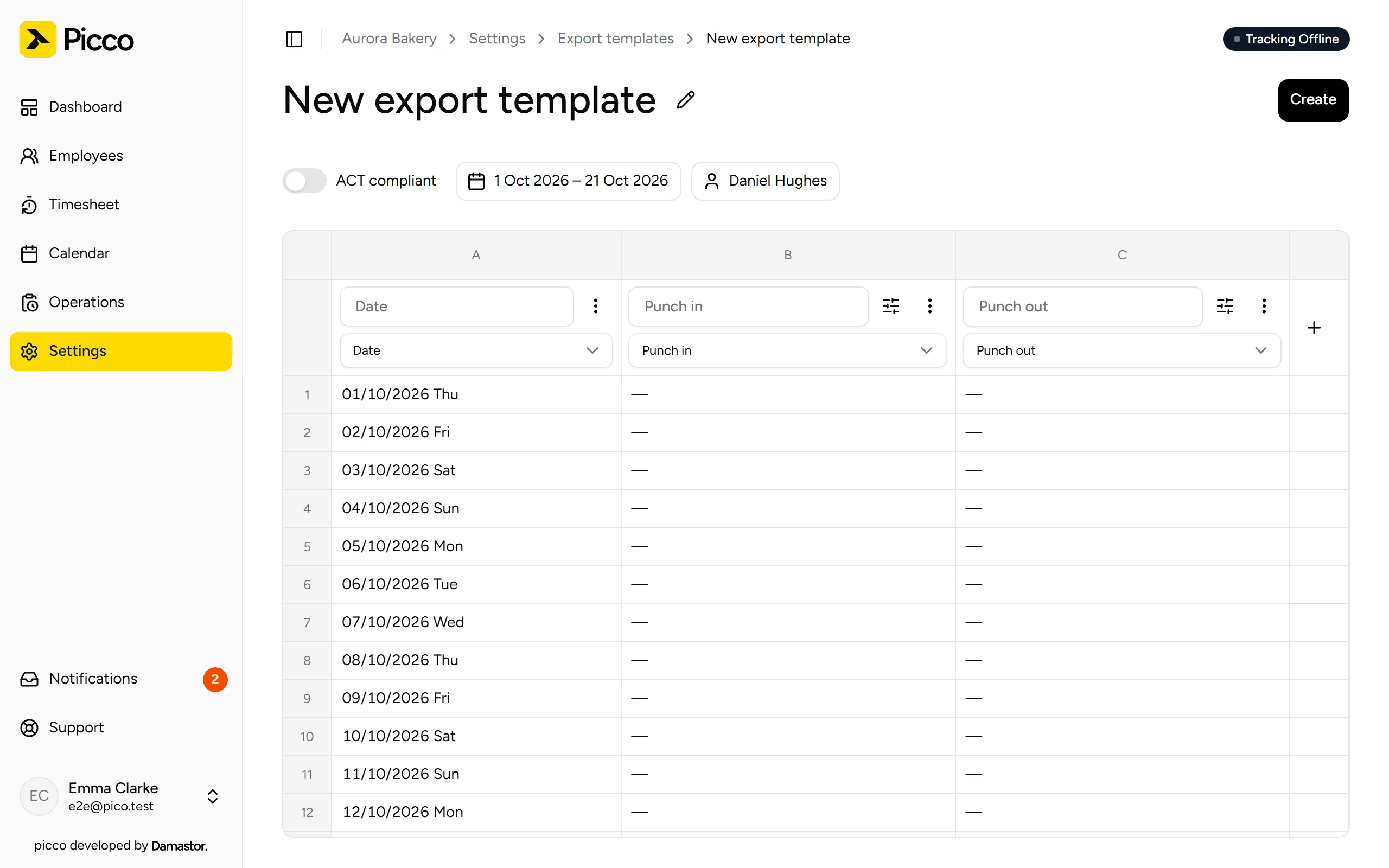The image size is (1389, 868).
Task: Click cell 08/10/2026 Thu
Action: click(x=476, y=660)
